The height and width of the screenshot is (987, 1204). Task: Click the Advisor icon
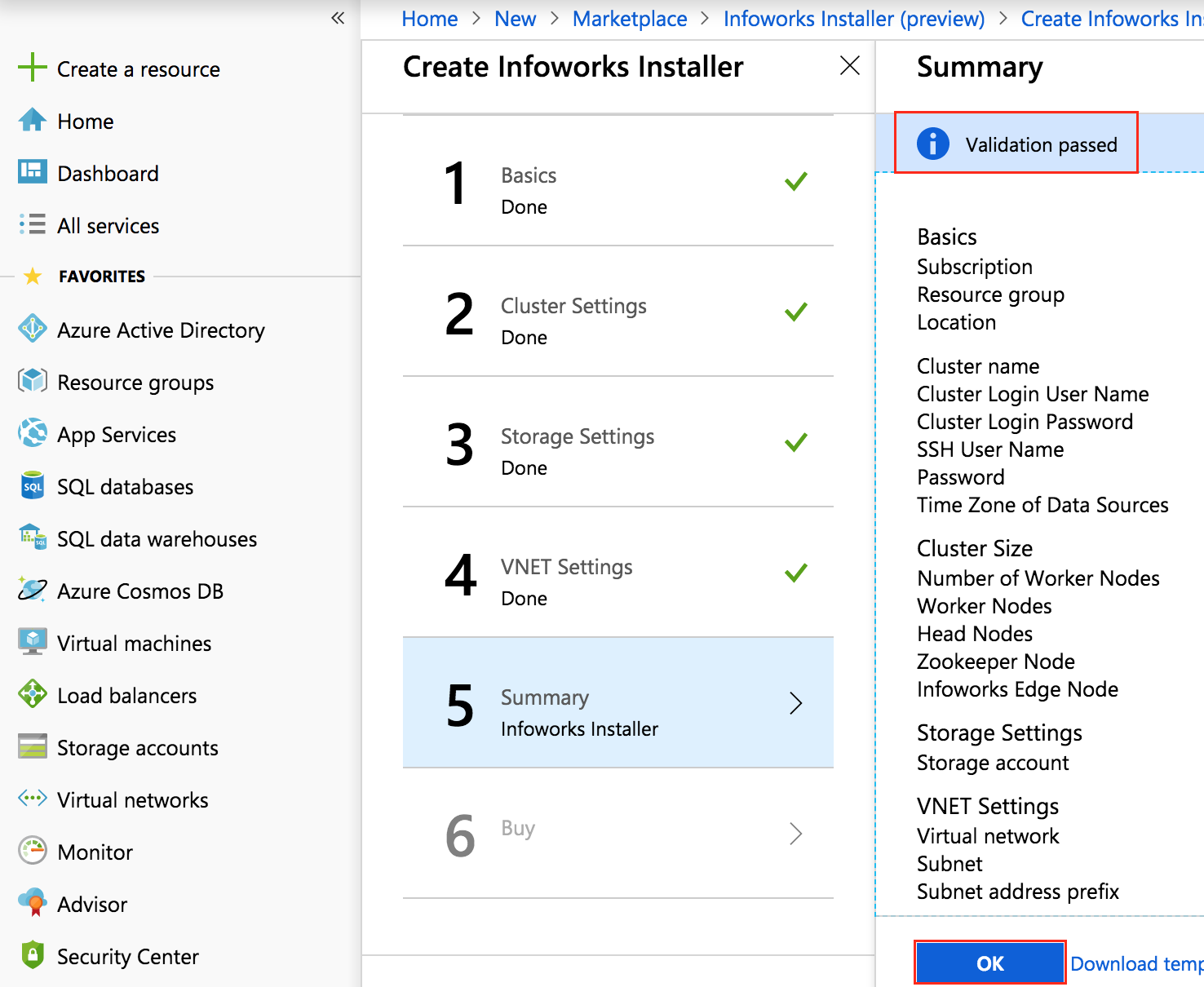(x=33, y=903)
